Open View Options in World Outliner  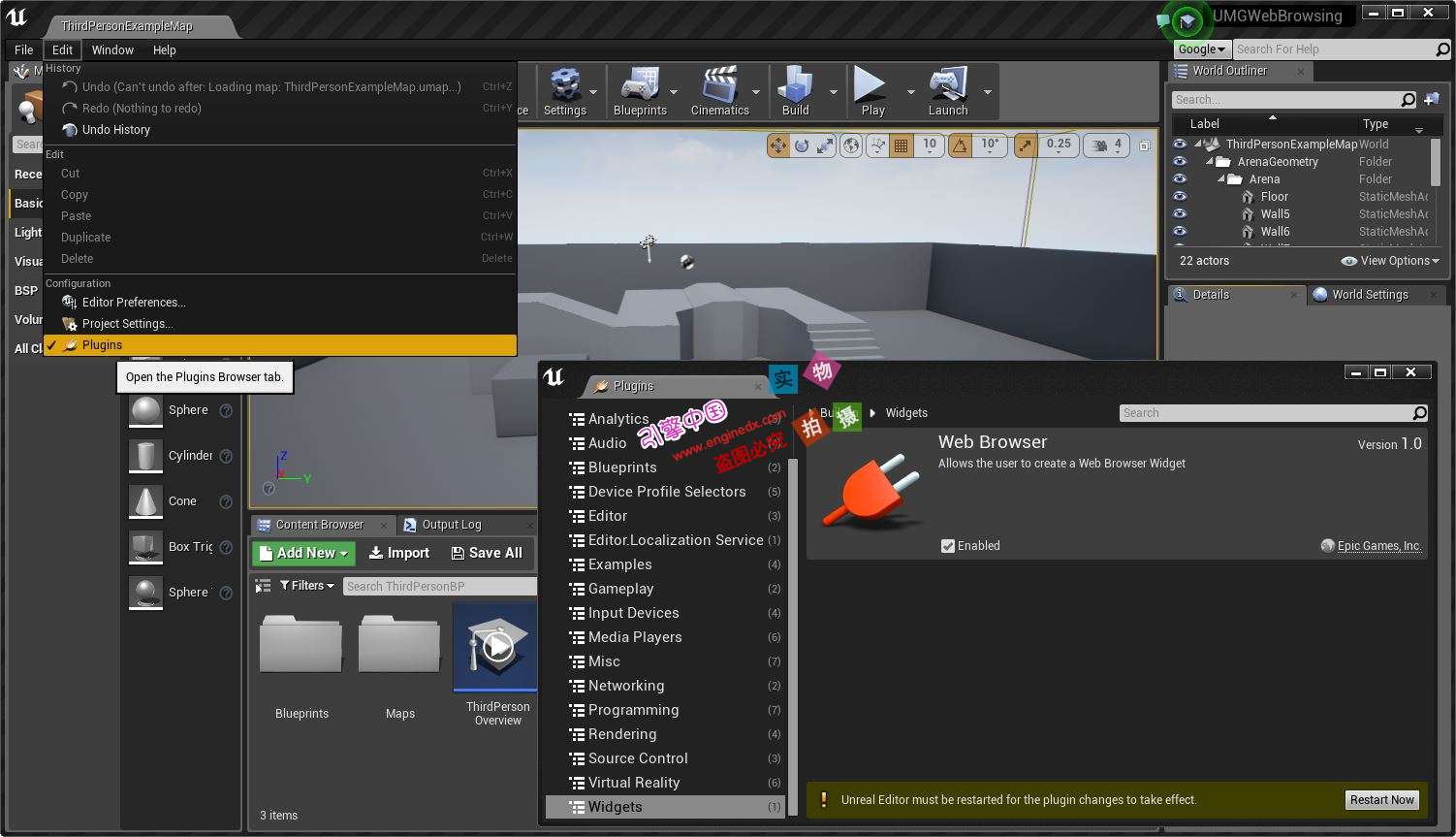[x=1390, y=261]
